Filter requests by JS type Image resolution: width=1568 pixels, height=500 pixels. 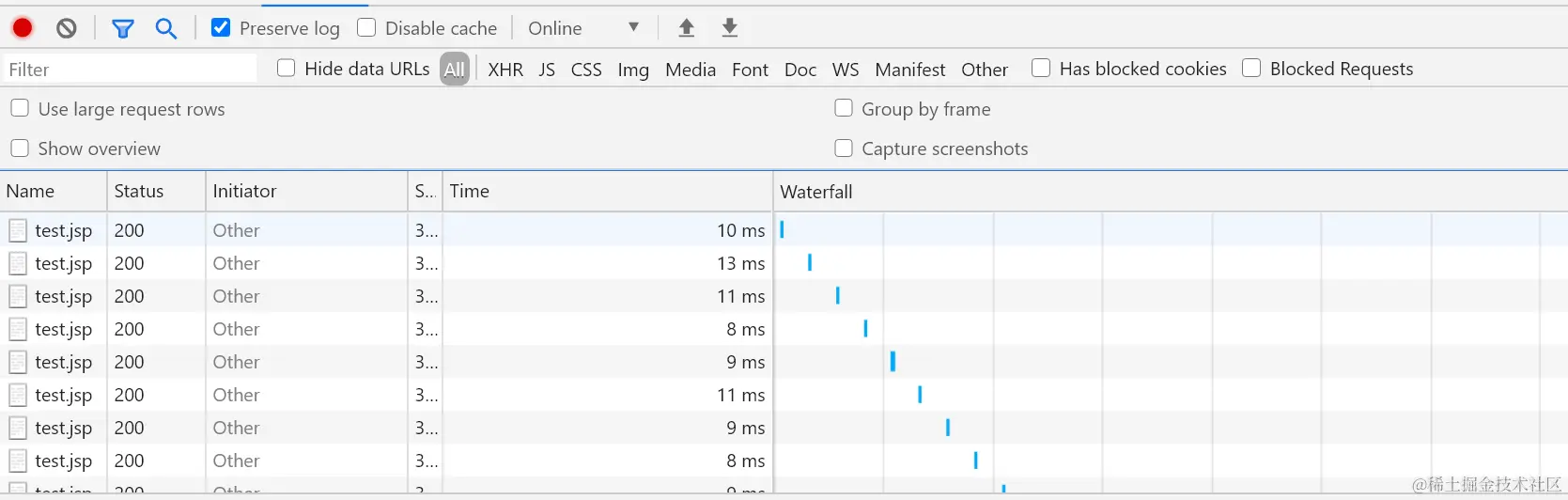coord(547,70)
